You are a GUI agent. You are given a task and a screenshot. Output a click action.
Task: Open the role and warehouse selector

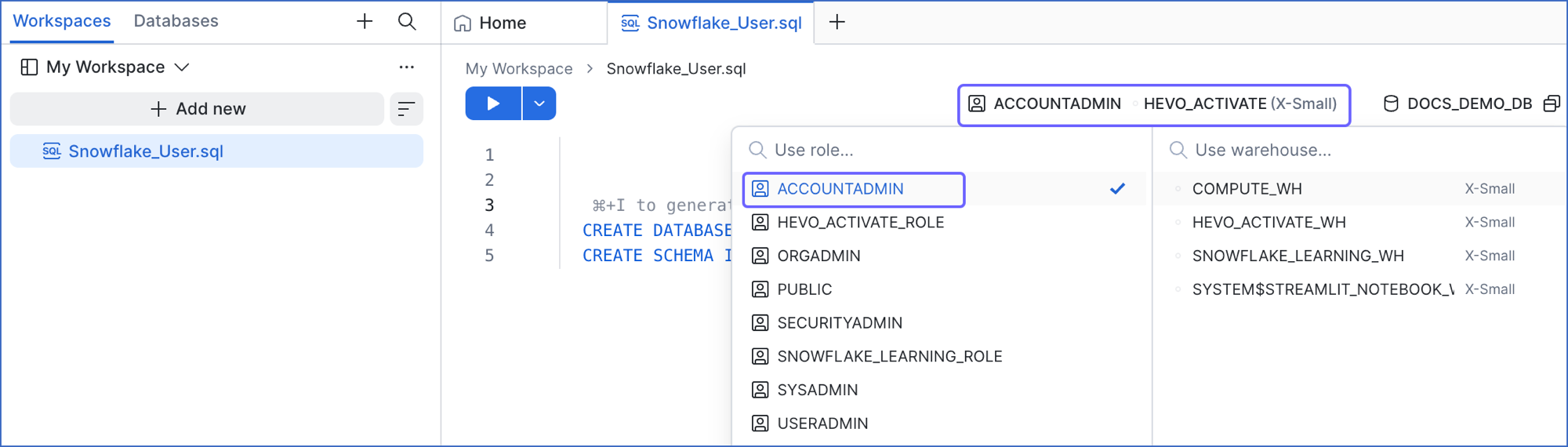(1154, 104)
